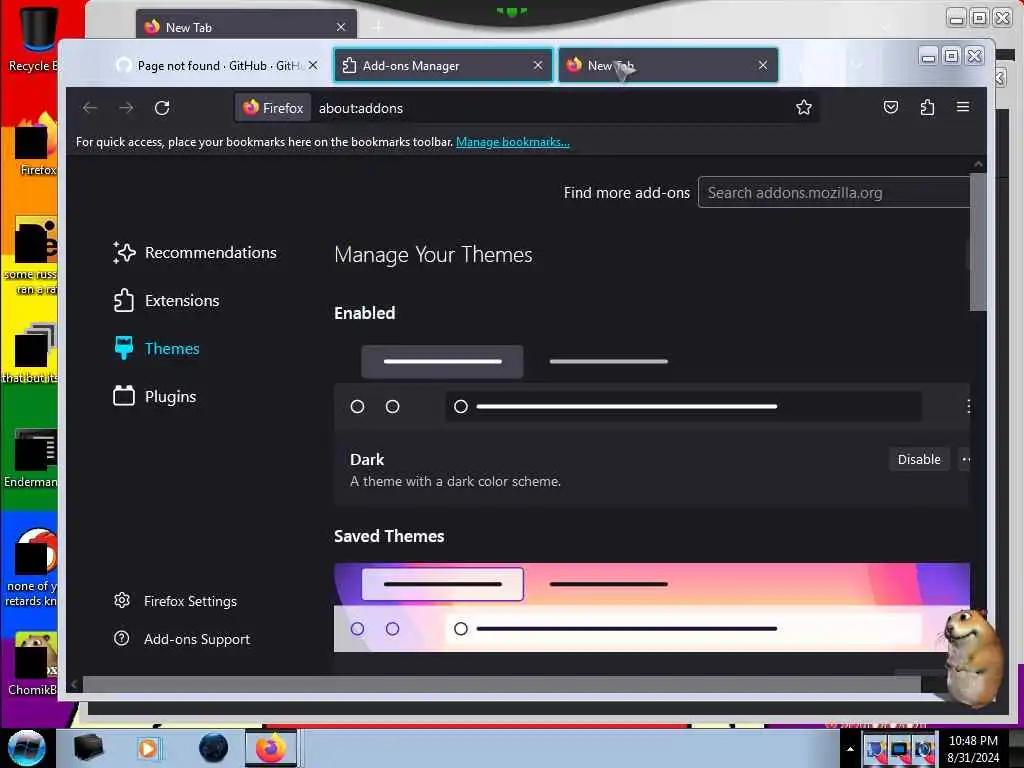Open Extensions in the add-ons sidebar
1024x768 pixels.
167,300
